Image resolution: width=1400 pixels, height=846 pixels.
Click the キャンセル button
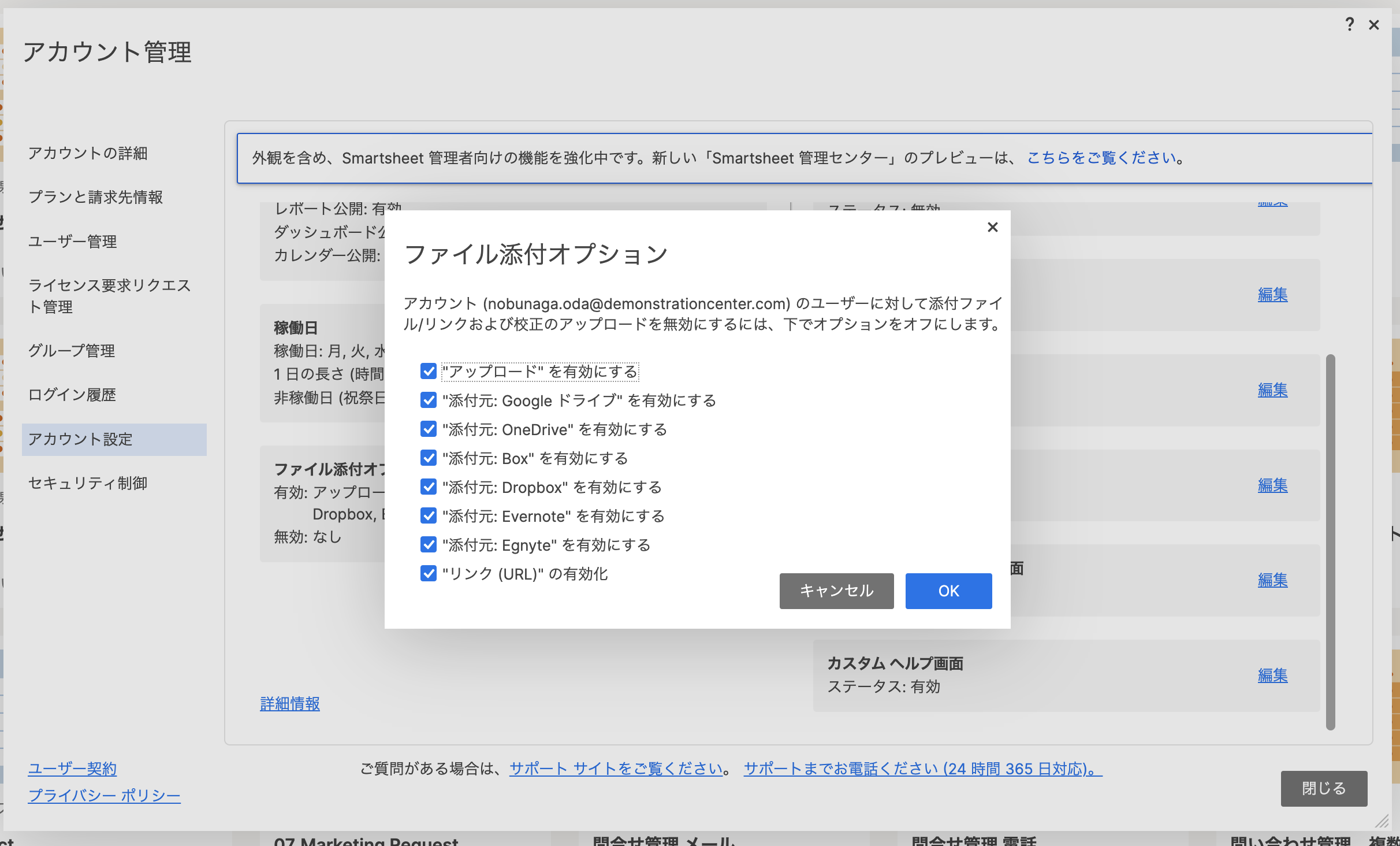[x=836, y=591]
